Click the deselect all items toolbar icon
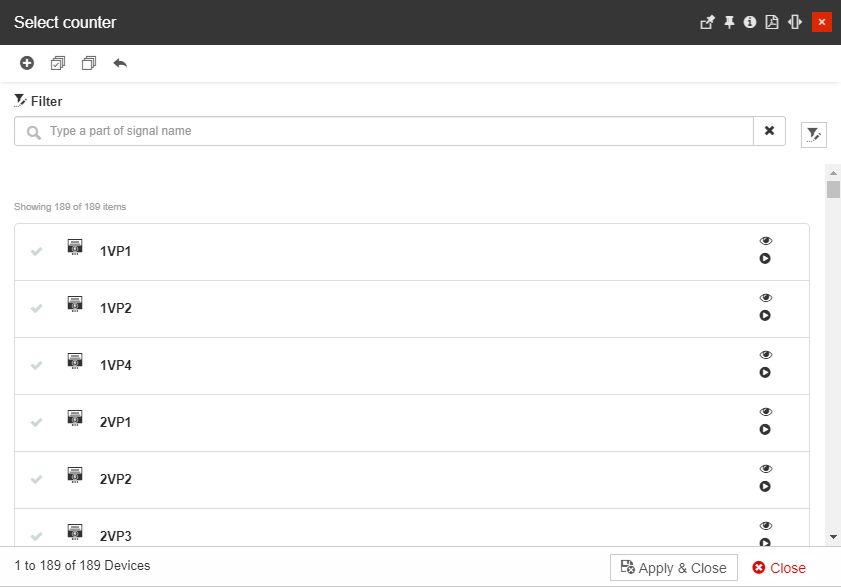 [89, 63]
